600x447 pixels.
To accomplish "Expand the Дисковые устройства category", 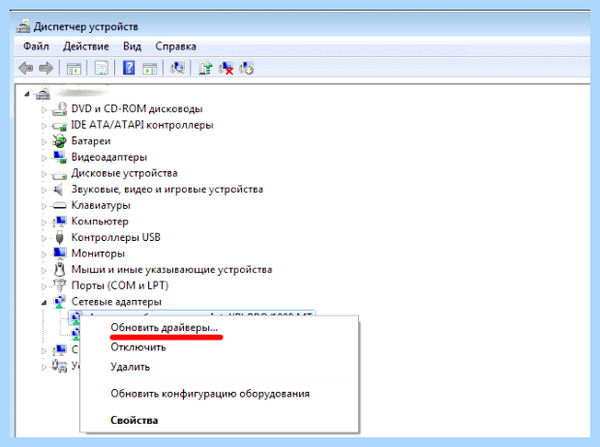I will pyautogui.click(x=44, y=174).
